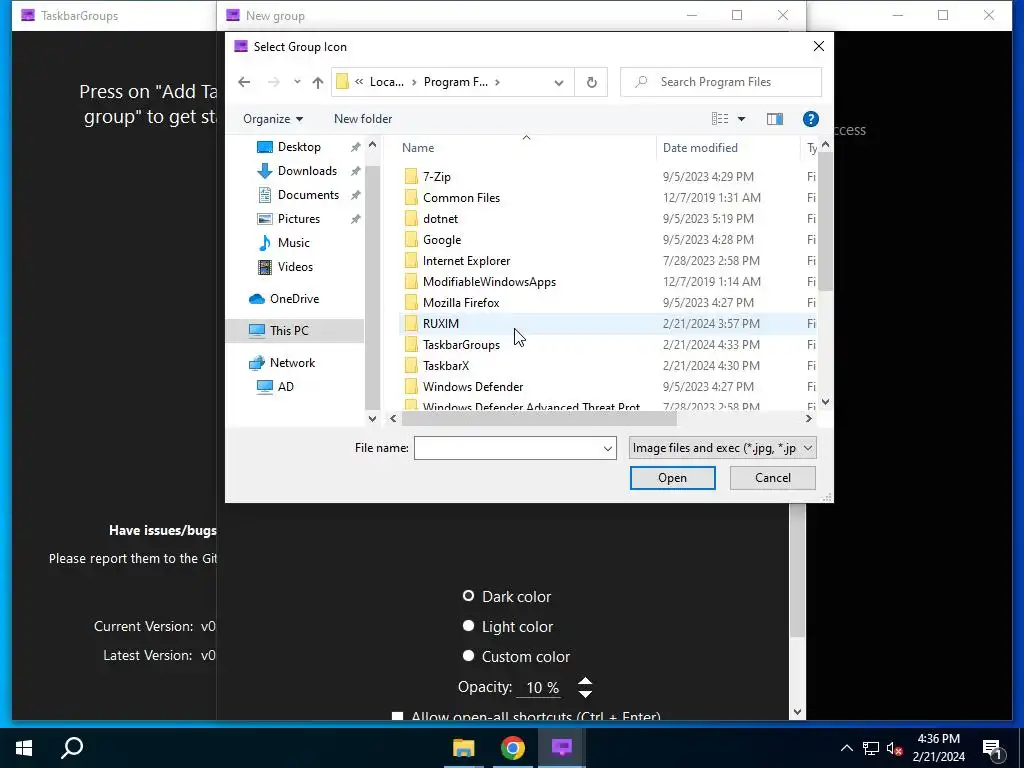
Task: Open the Windows Start menu
Action: pos(24,748)
